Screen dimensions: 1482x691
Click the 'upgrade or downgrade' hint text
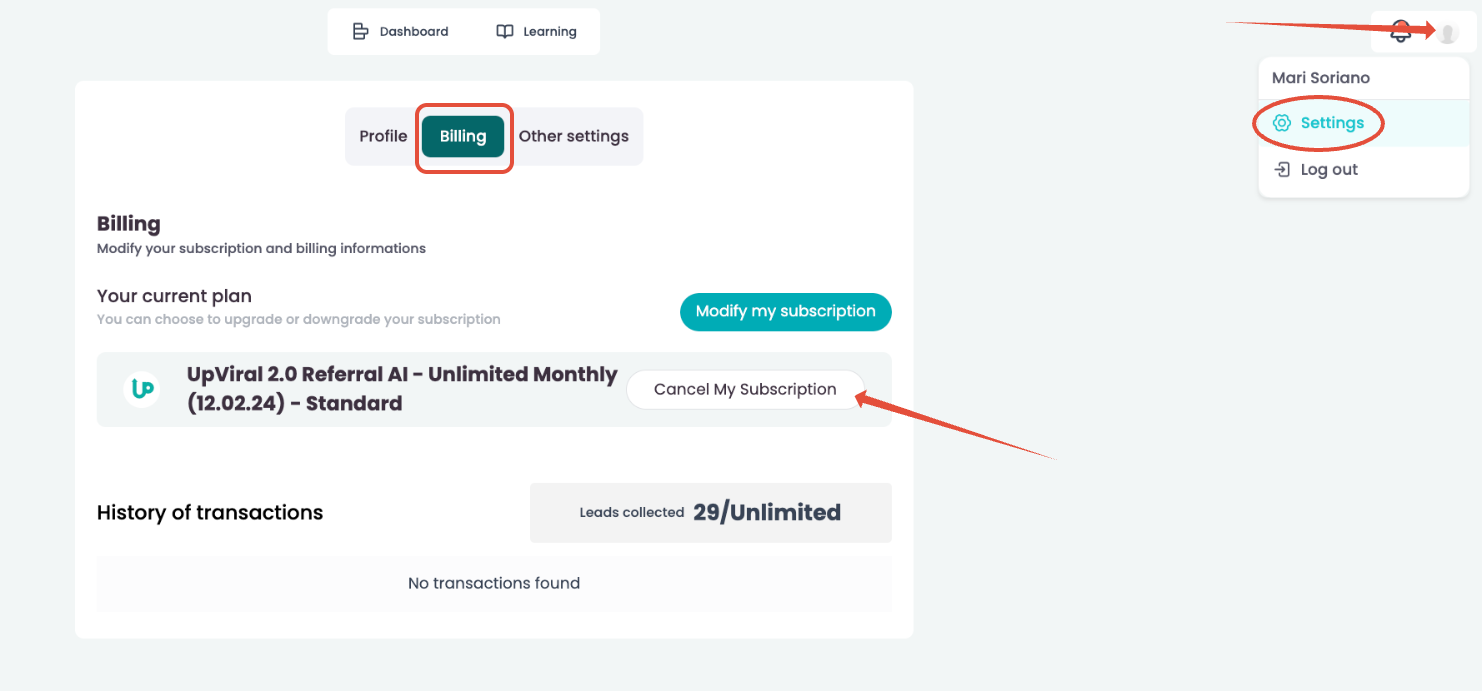pyautogui.click(x=299, y=320)
